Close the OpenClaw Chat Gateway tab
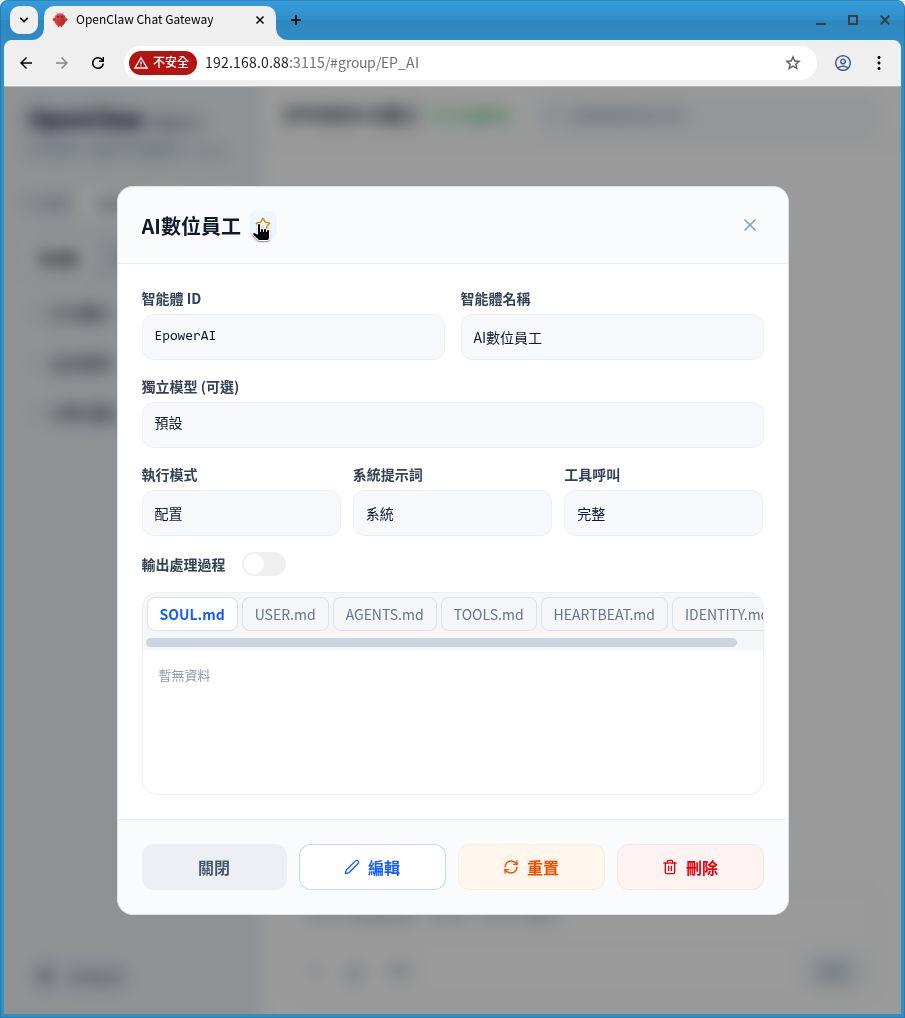The image size is (905, 1018). [x=260, y=20]
